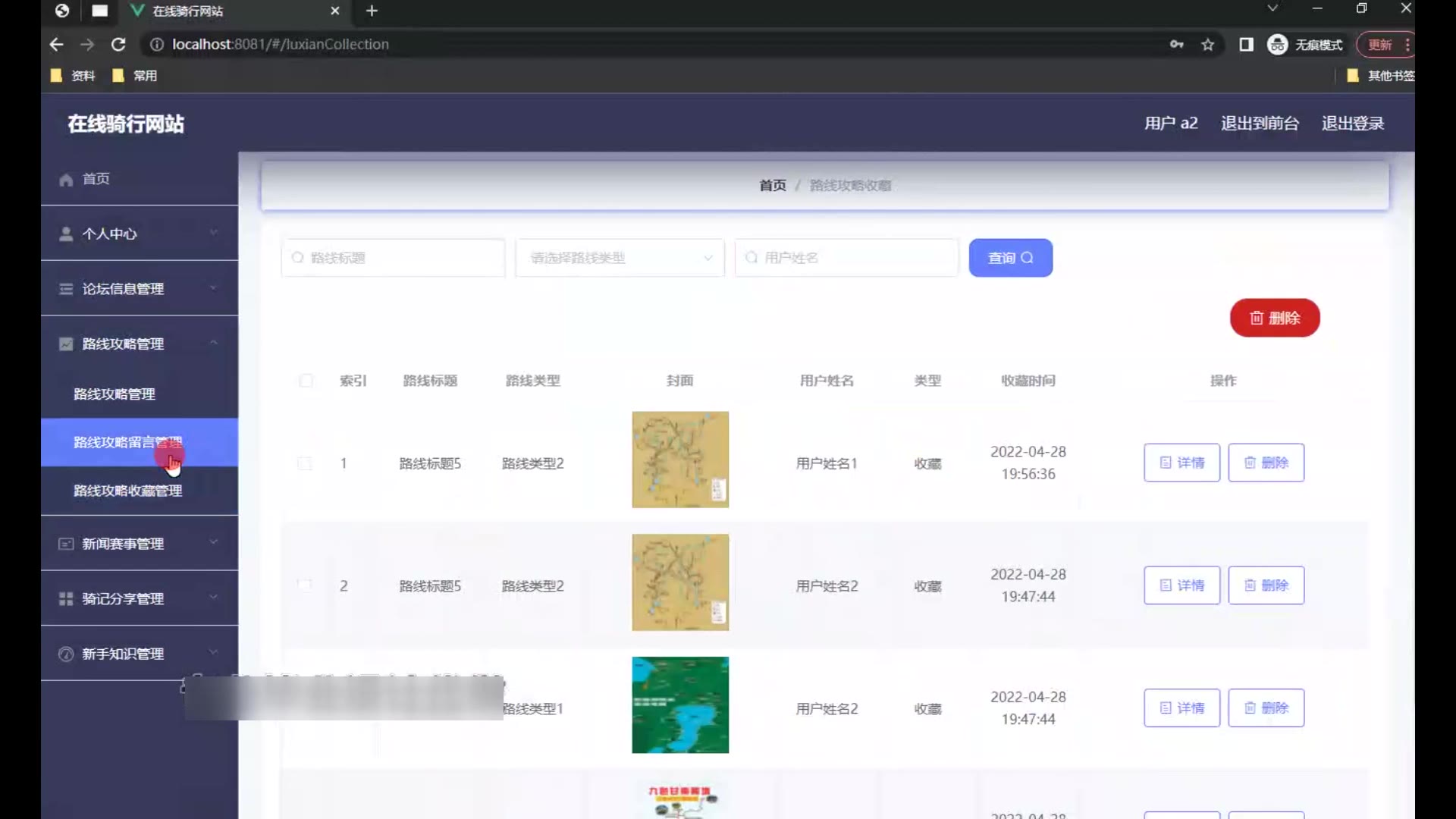Open the first row's cover map thumbnail
Viewport: 1456px width, 819px height.
(x=680, y=460)
